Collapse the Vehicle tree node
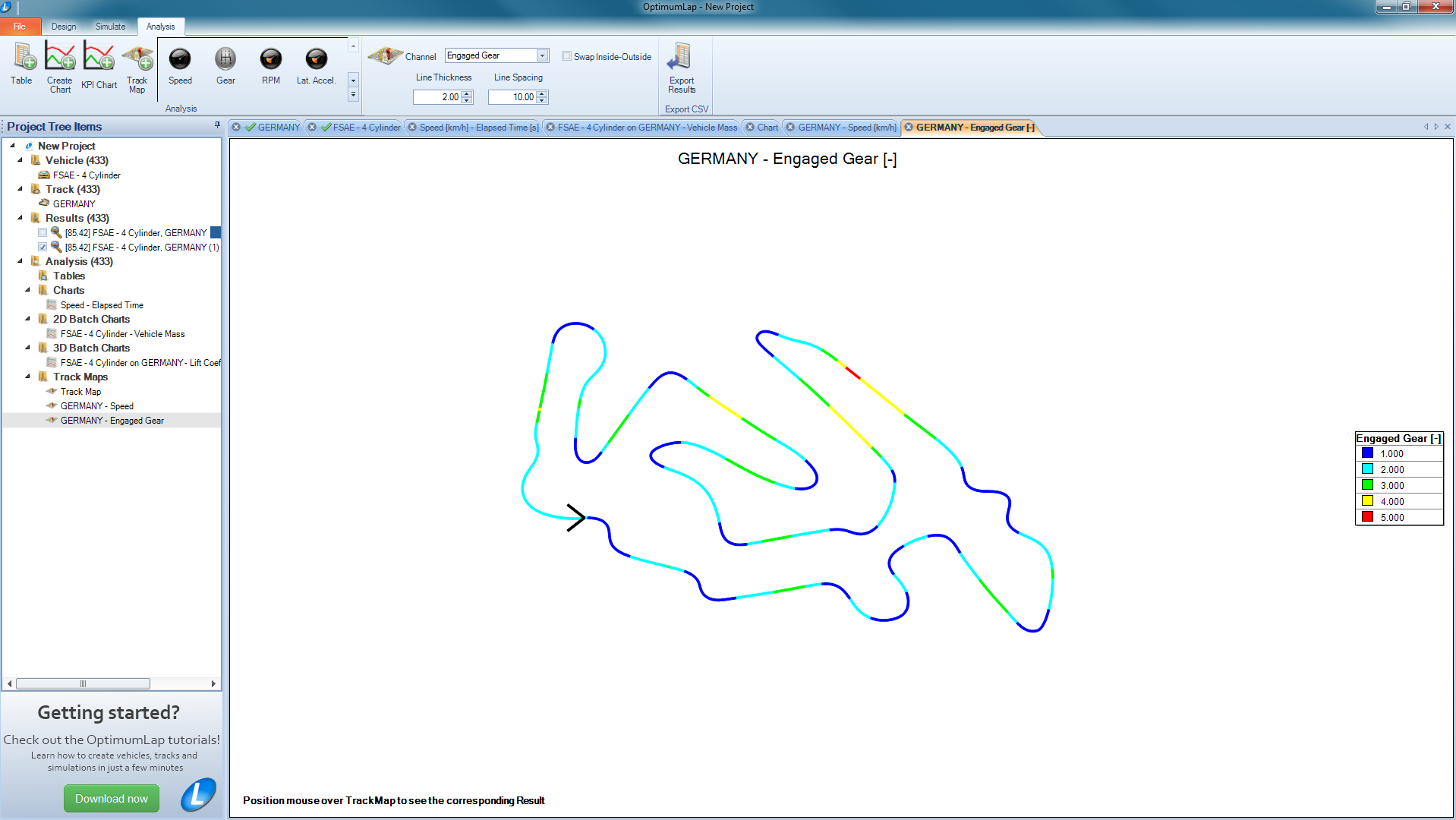This screenshot has width=1456, height=820. (21, 160)
